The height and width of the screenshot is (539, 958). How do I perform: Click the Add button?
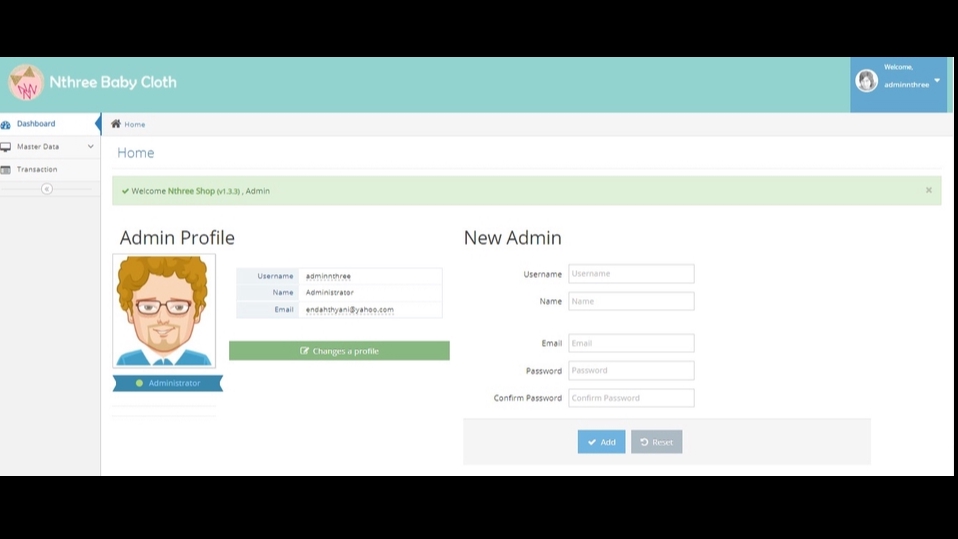[601, 442]
